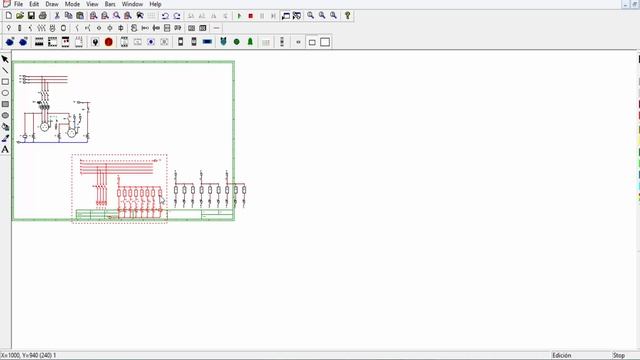Click the green bell icon
The width and height of the screenshot is (640, 360).
tap(250, 42)
